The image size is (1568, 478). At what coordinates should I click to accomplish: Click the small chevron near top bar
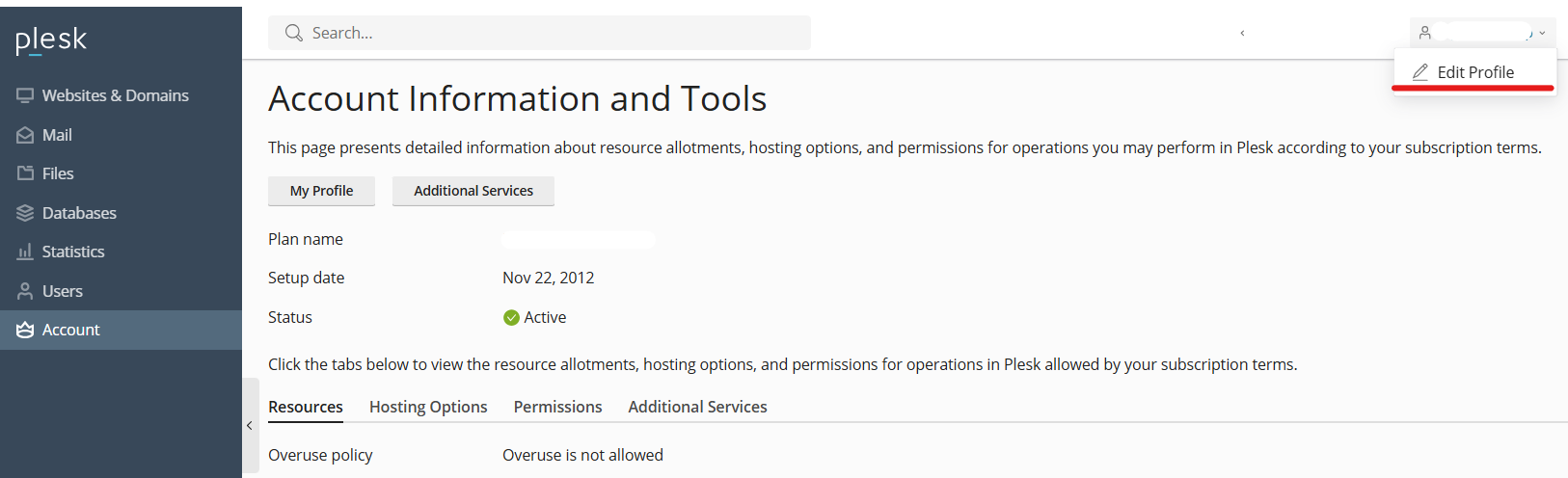tap(1242, 33)
